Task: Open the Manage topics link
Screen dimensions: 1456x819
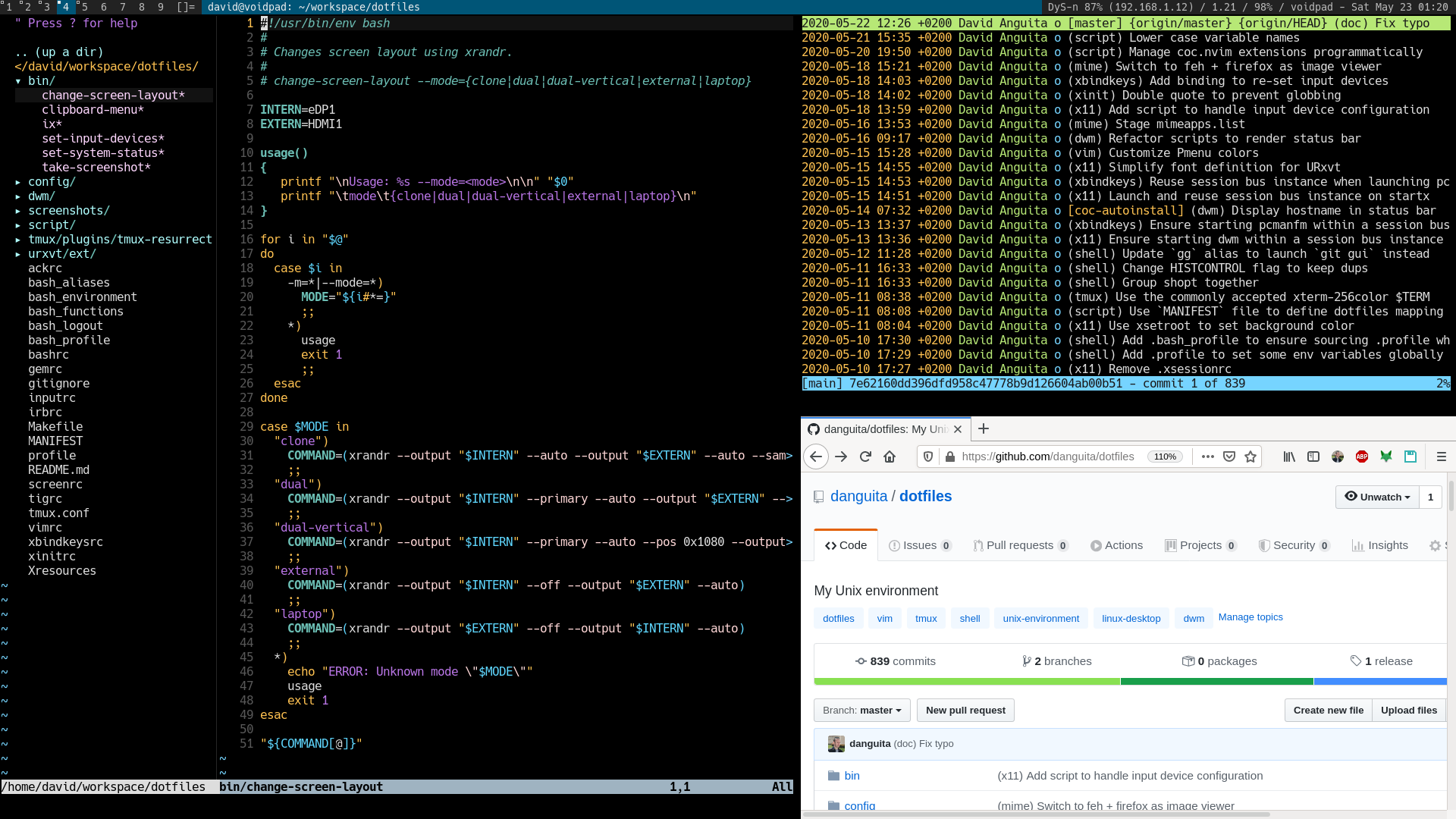Action: click(x=1250, y=617)
